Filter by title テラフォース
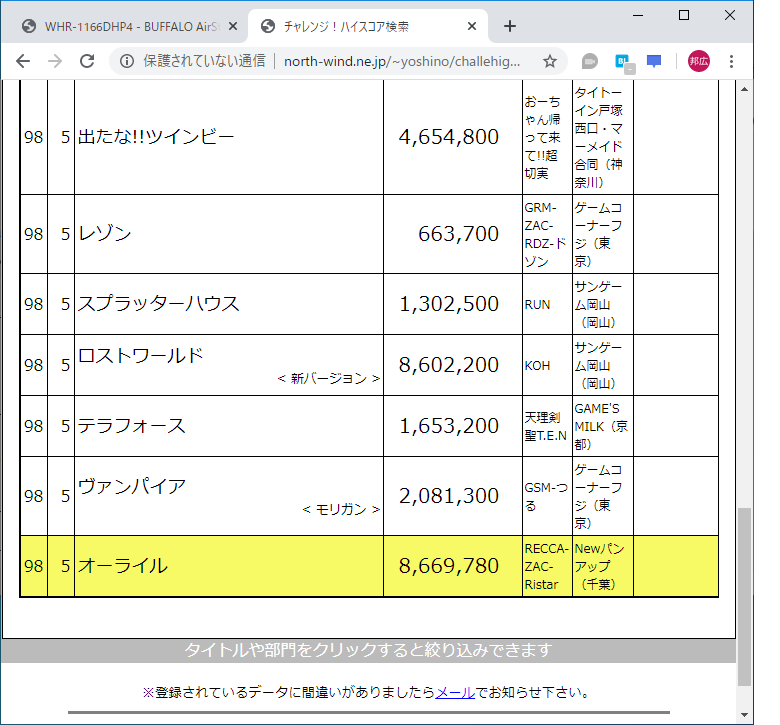 click(132, 426)
